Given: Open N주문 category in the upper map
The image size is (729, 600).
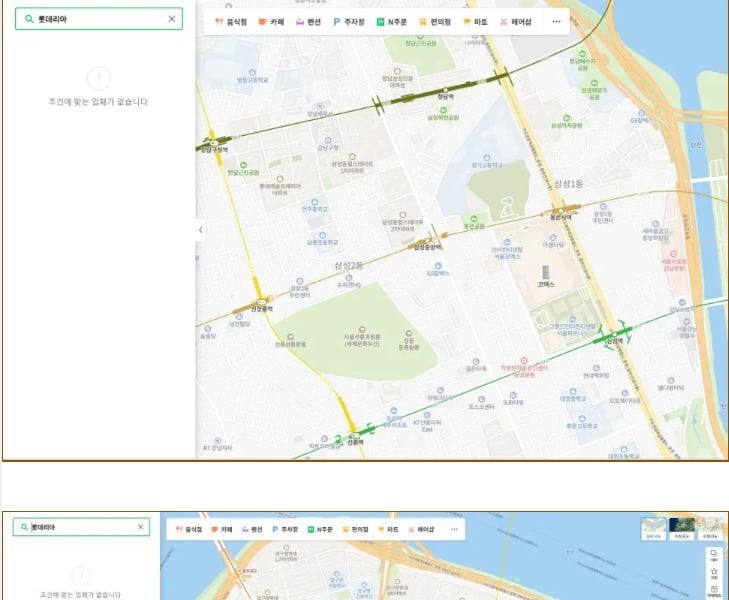Looking at the screenshot, I should click(x=392, y=21).
